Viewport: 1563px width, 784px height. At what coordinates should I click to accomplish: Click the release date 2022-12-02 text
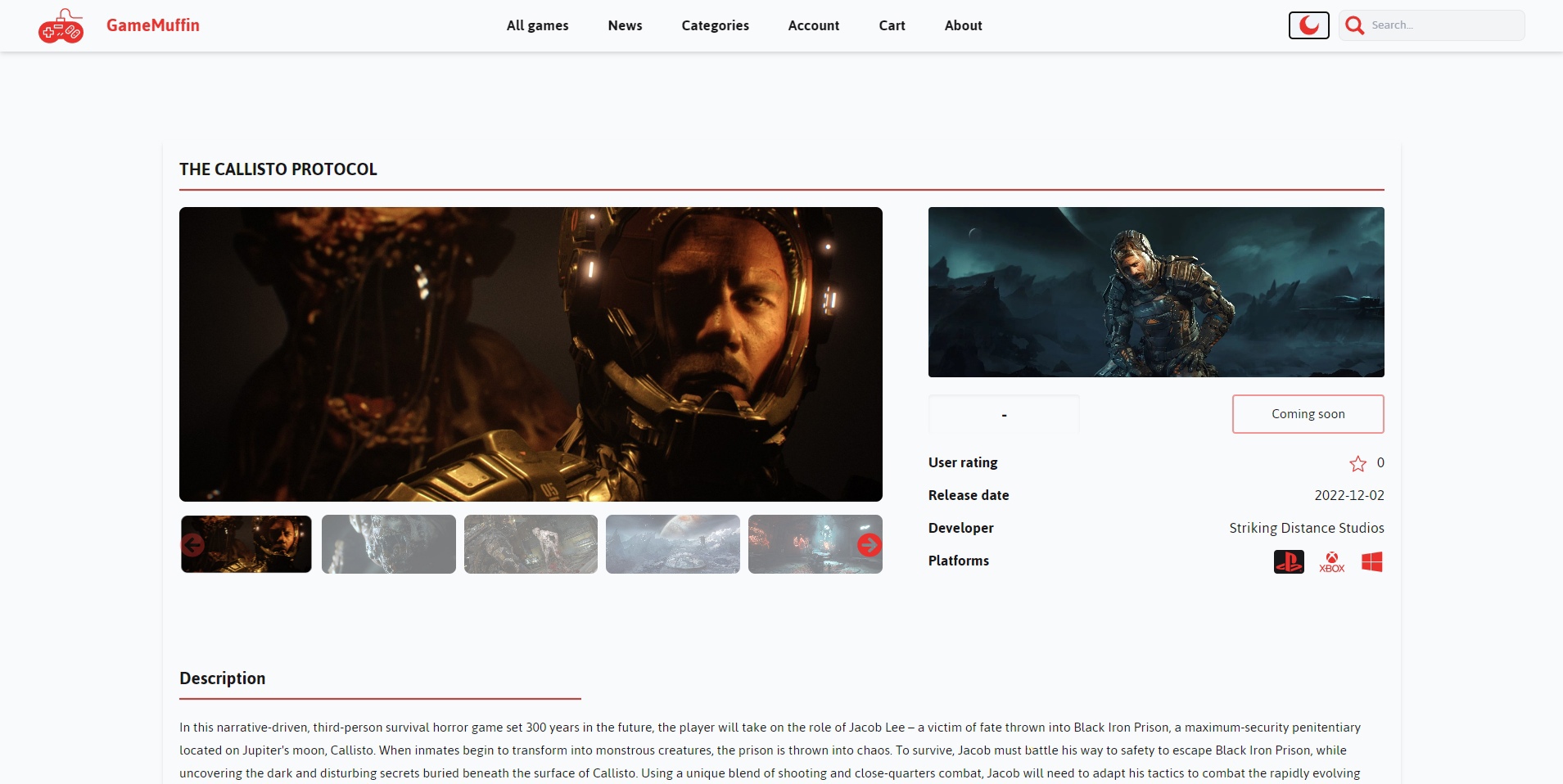(x=1349, y=495)
